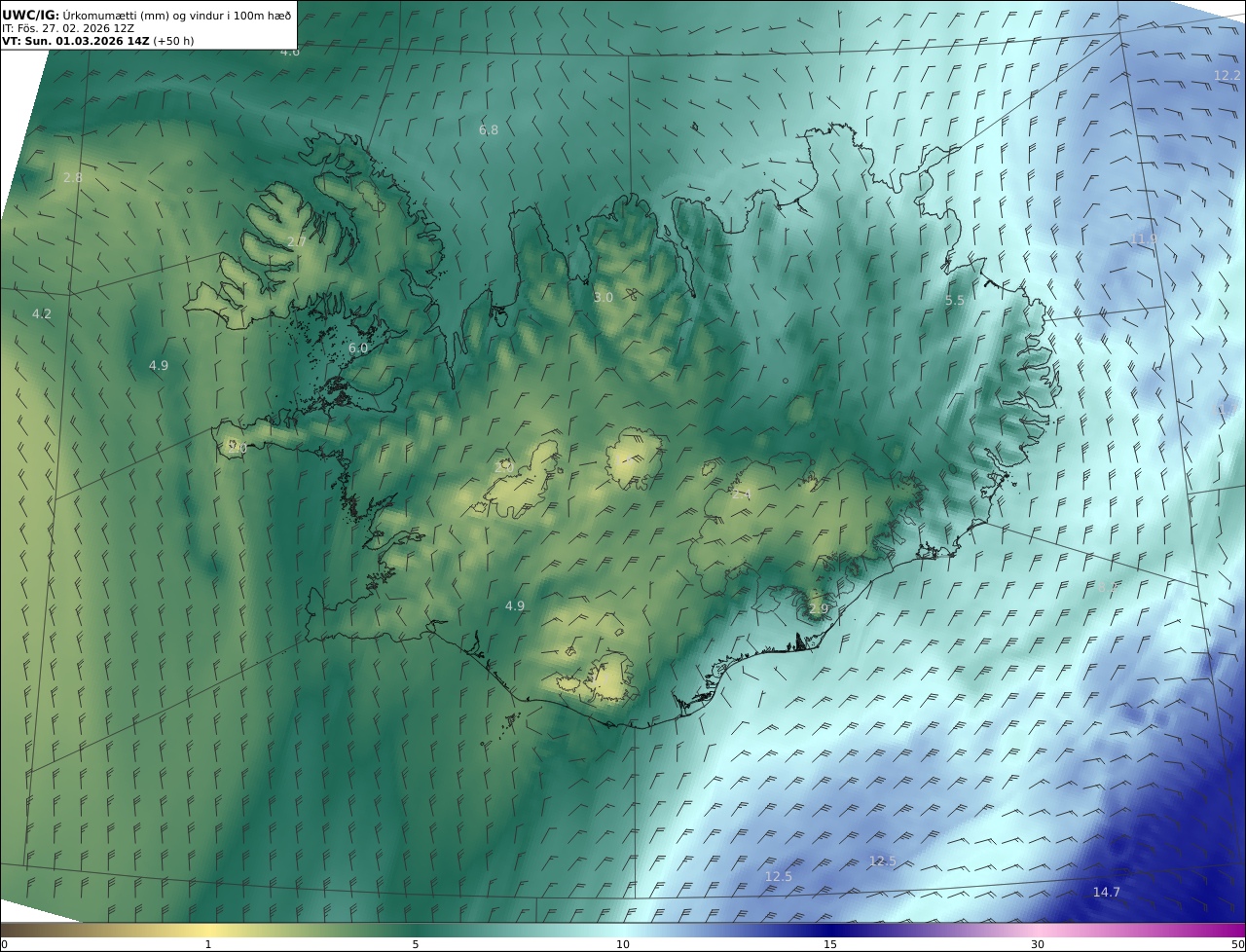Click the color scale tick label 15
This screenshot has height=952, width=1246.
(830, 944)
